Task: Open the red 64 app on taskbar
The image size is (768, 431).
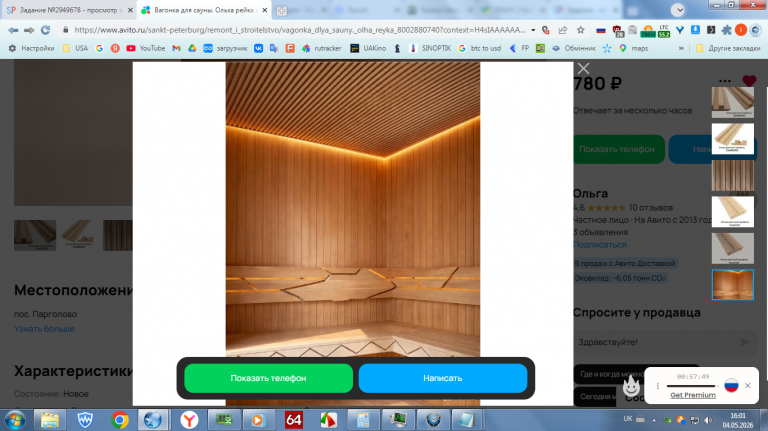Action: pos(293,420)
